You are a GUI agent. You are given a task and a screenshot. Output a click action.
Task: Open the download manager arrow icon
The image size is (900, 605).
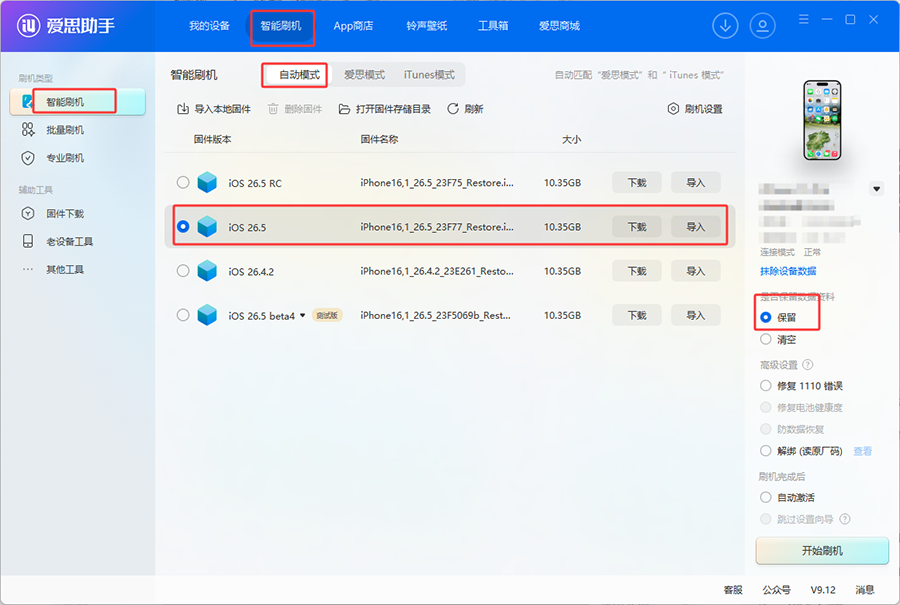pyautogui.click(x=725, y=26)
